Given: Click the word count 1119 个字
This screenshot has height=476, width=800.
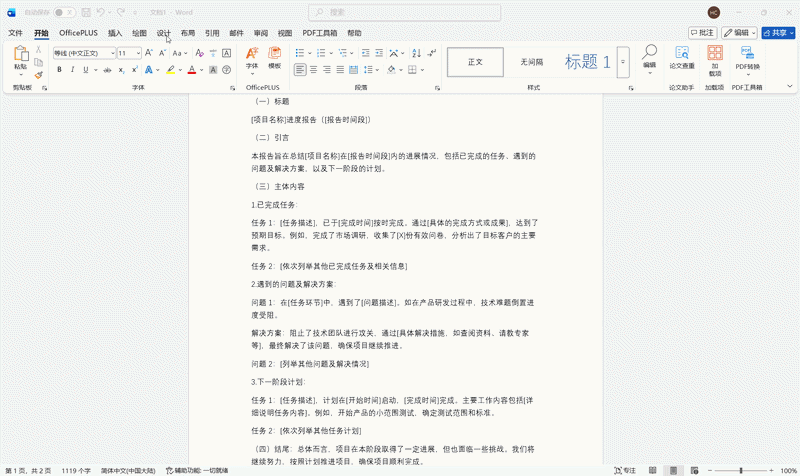Looking at the screenshot, I should (x=76, y=470).
